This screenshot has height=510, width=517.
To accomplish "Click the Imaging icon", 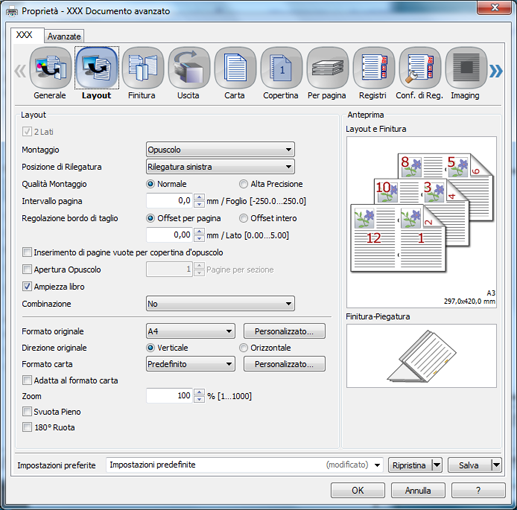I will [466, 68].
